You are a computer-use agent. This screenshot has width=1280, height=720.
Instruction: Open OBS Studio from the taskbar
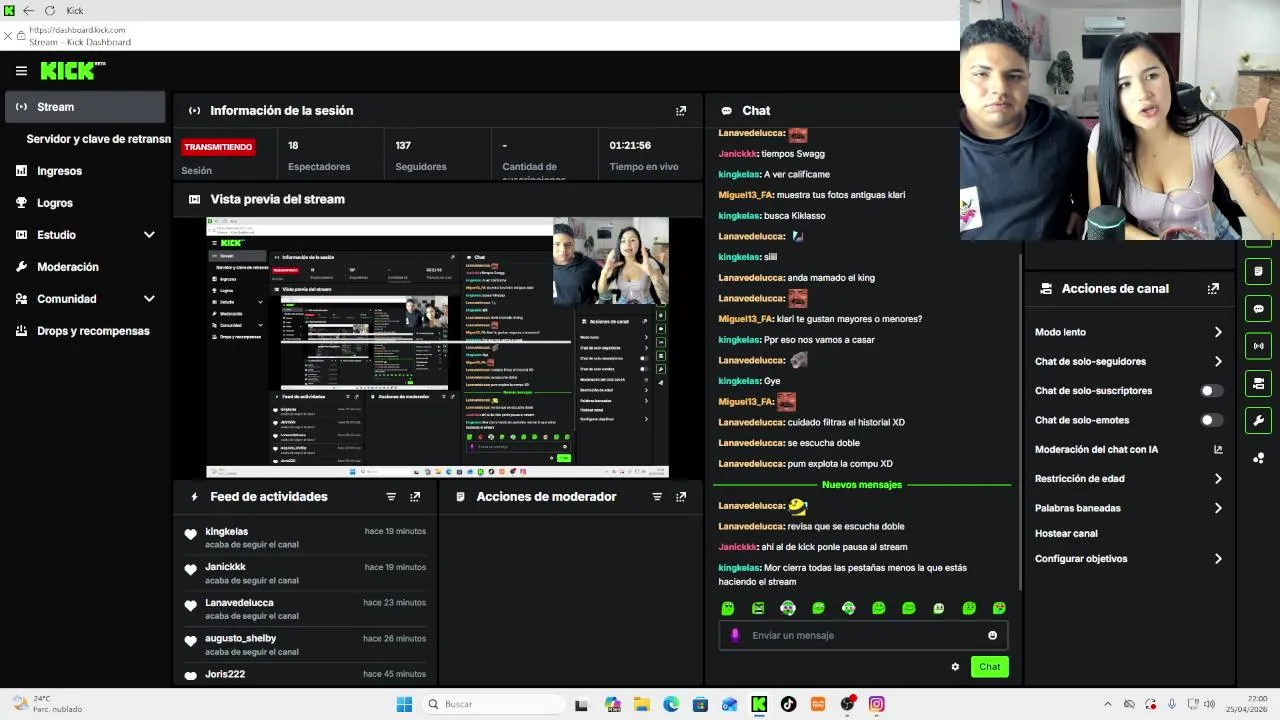point(848,704)
